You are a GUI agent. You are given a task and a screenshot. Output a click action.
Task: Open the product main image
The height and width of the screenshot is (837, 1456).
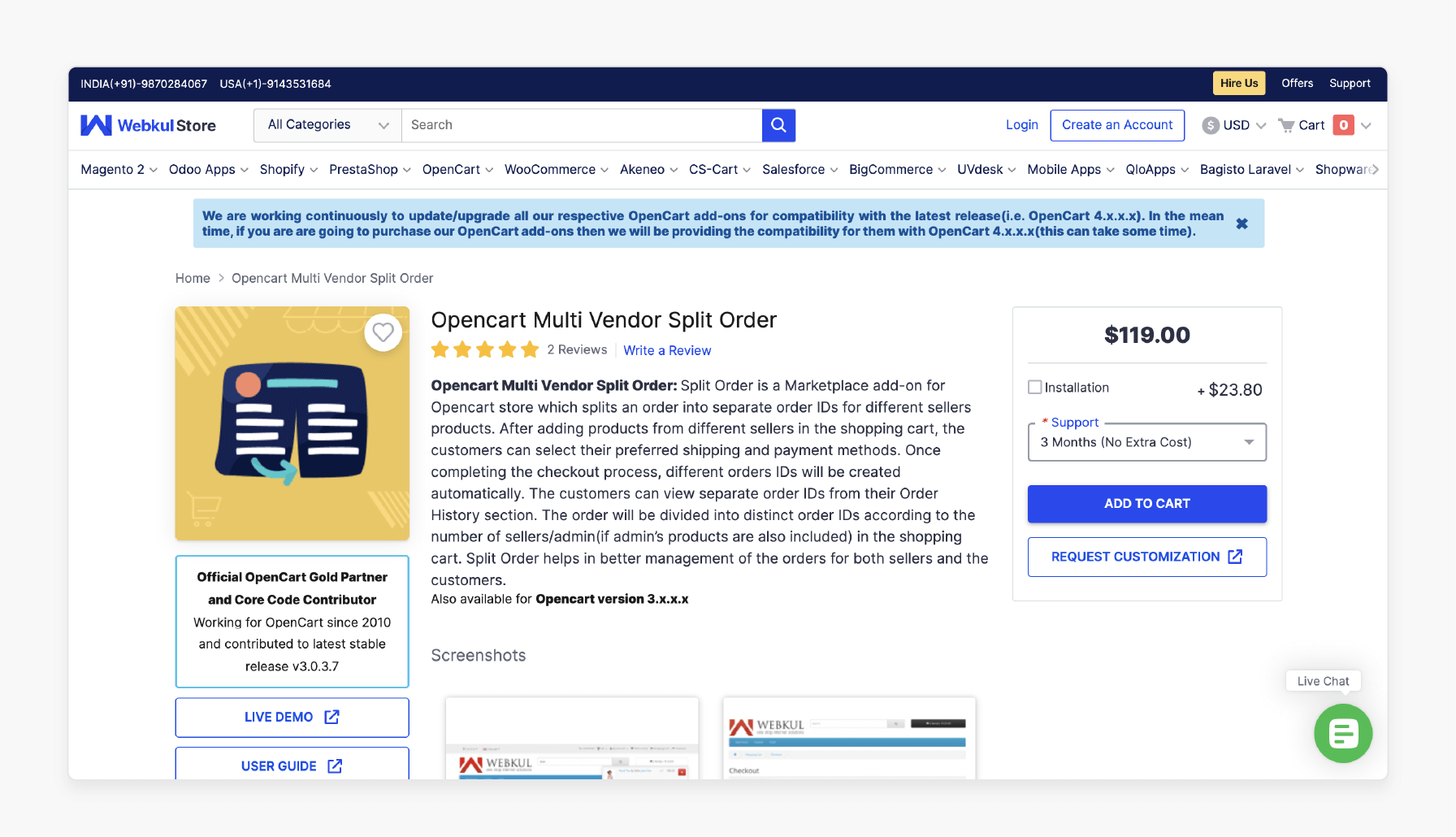tap(292, 423)
